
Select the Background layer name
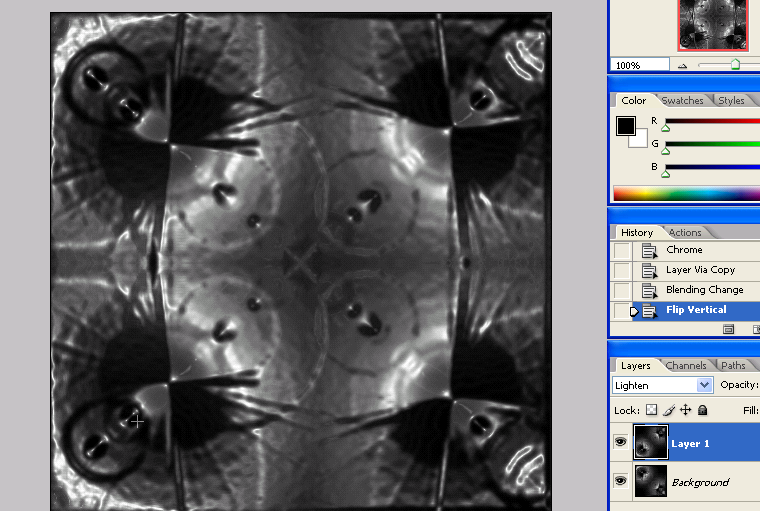[700, 482]
